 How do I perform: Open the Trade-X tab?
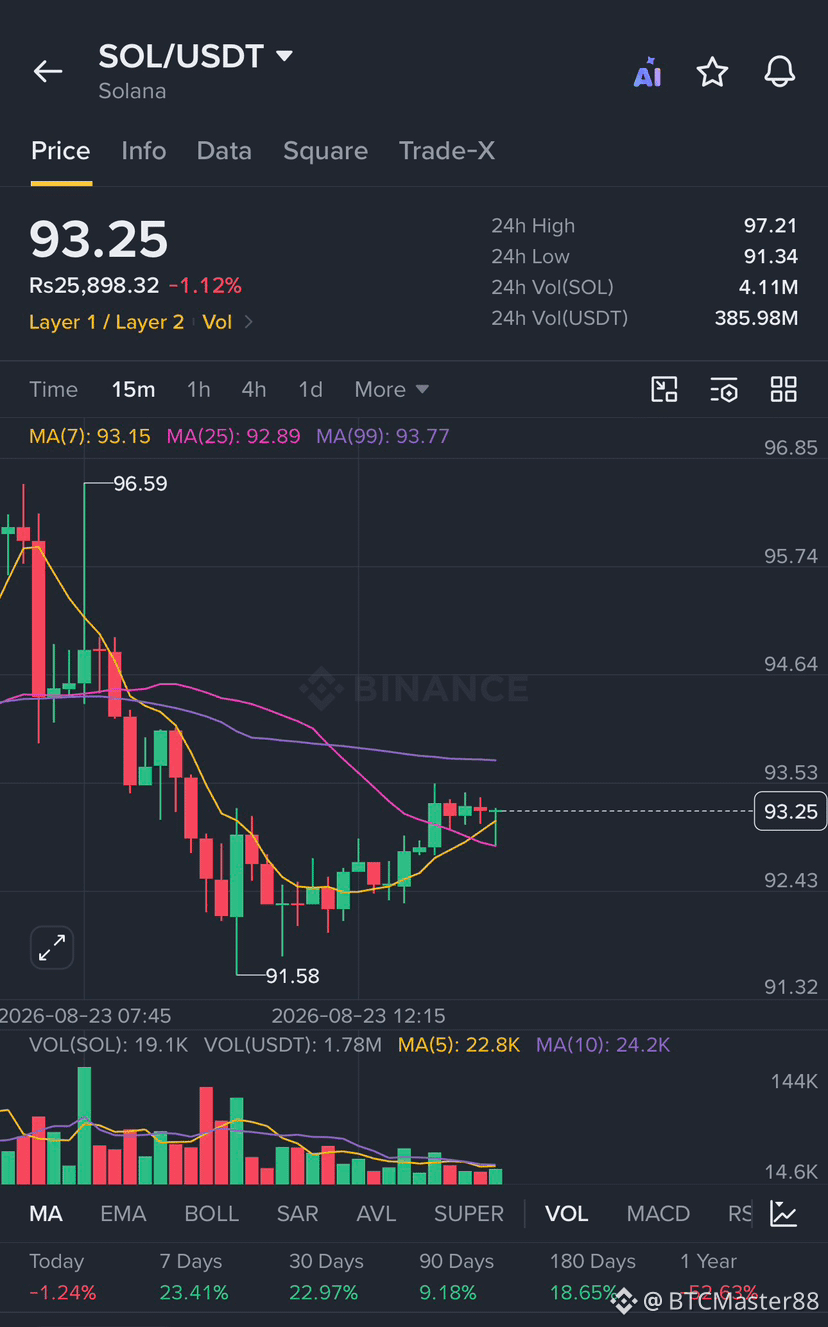tap(447, 151)
